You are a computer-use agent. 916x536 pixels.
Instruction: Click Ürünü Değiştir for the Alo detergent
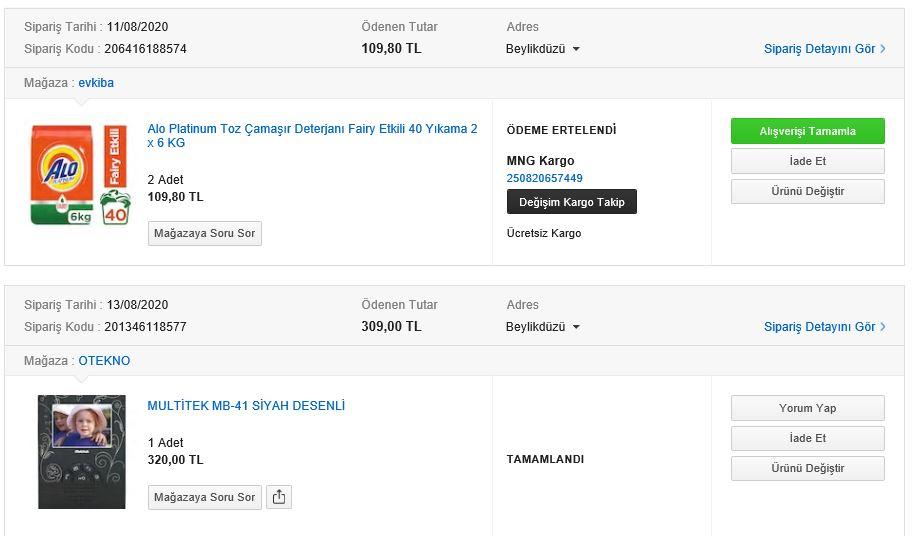[x=807, y=192]
